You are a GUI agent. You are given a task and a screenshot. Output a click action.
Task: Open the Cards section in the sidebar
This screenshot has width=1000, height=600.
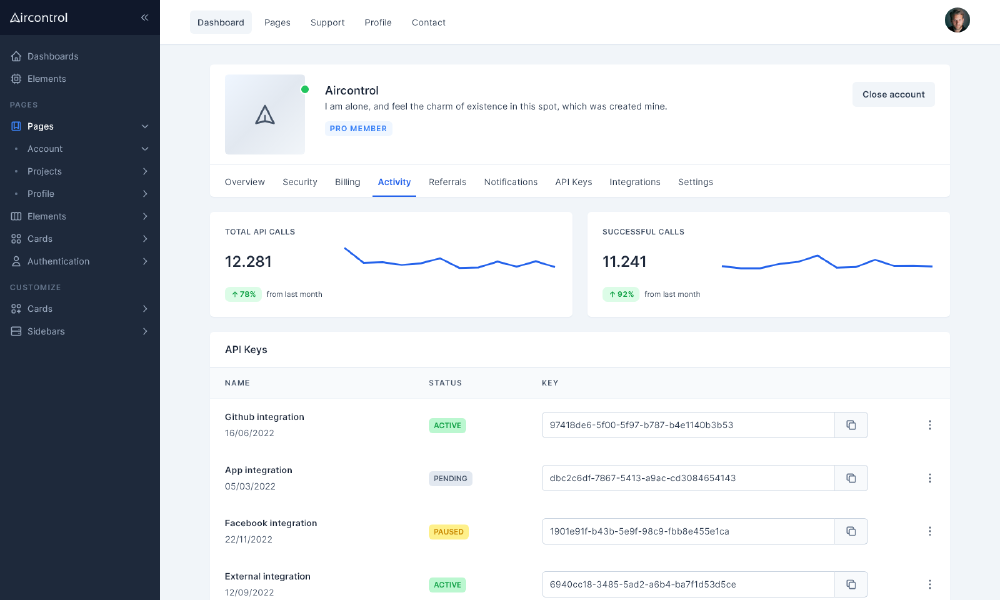[x=40, y=238]
